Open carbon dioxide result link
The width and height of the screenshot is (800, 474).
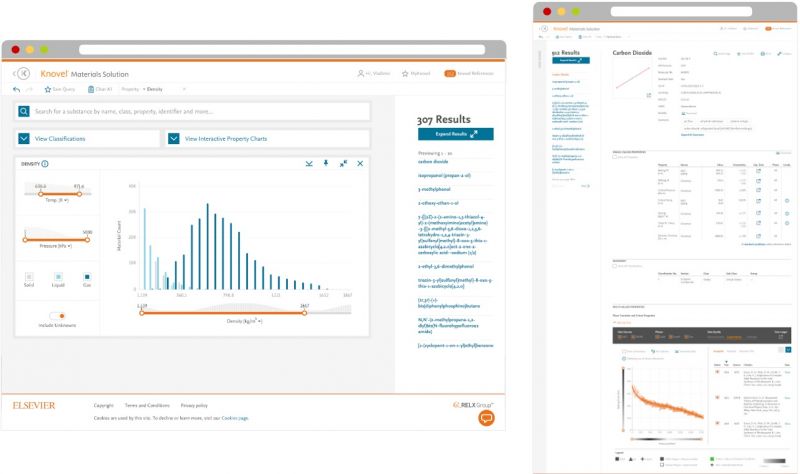click(x=433, y=162)
